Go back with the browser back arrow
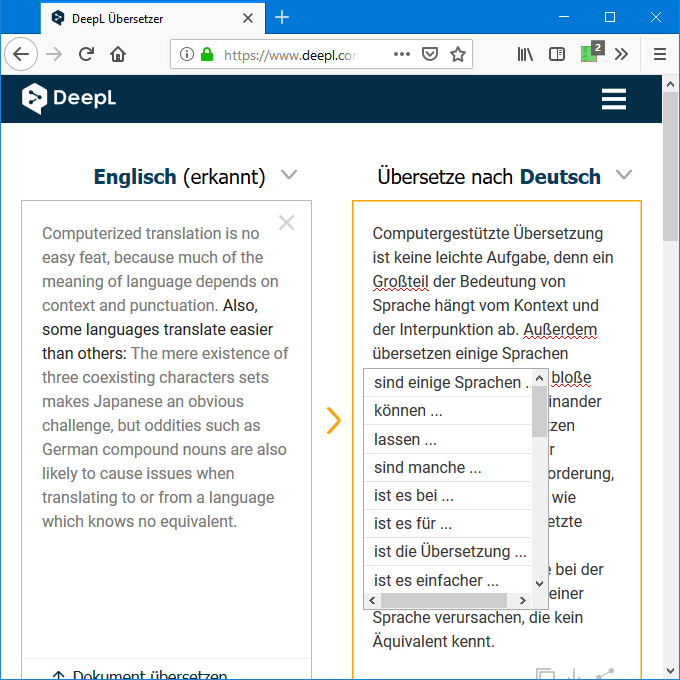 point(21,54)
